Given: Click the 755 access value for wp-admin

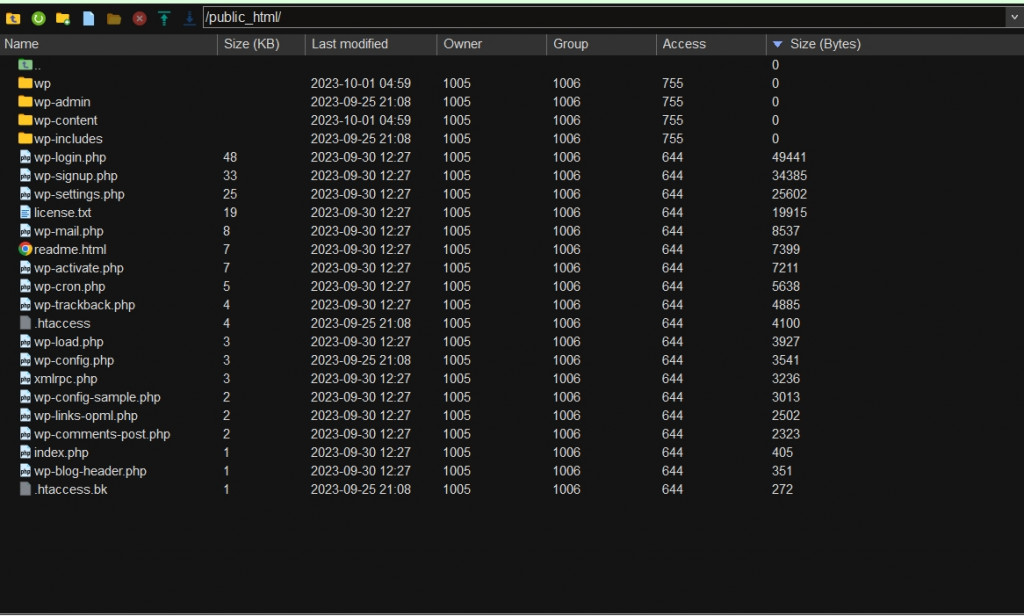Looking at the screenshot, I should point(672,101).
